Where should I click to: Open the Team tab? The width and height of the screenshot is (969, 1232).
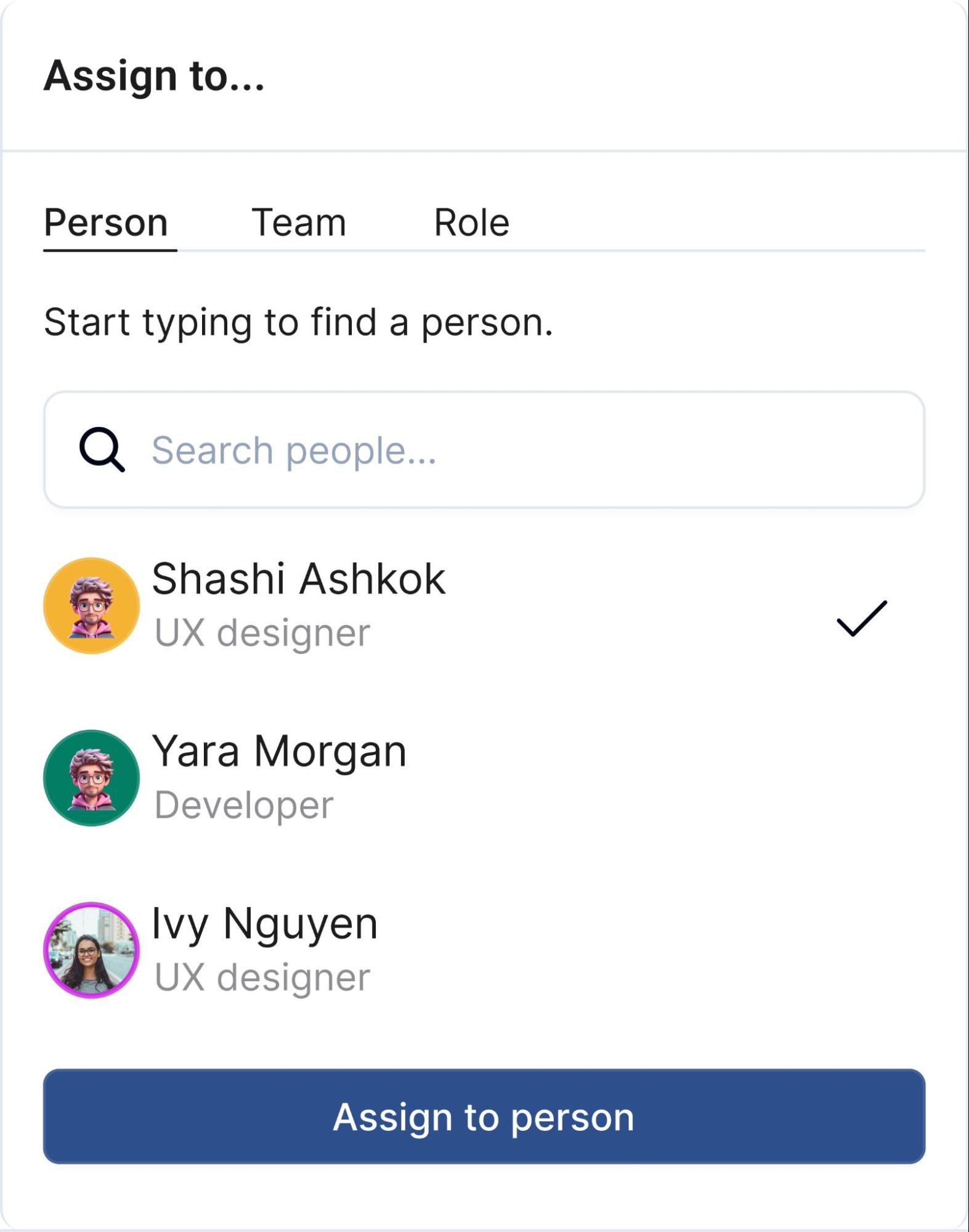coord(299,222)
